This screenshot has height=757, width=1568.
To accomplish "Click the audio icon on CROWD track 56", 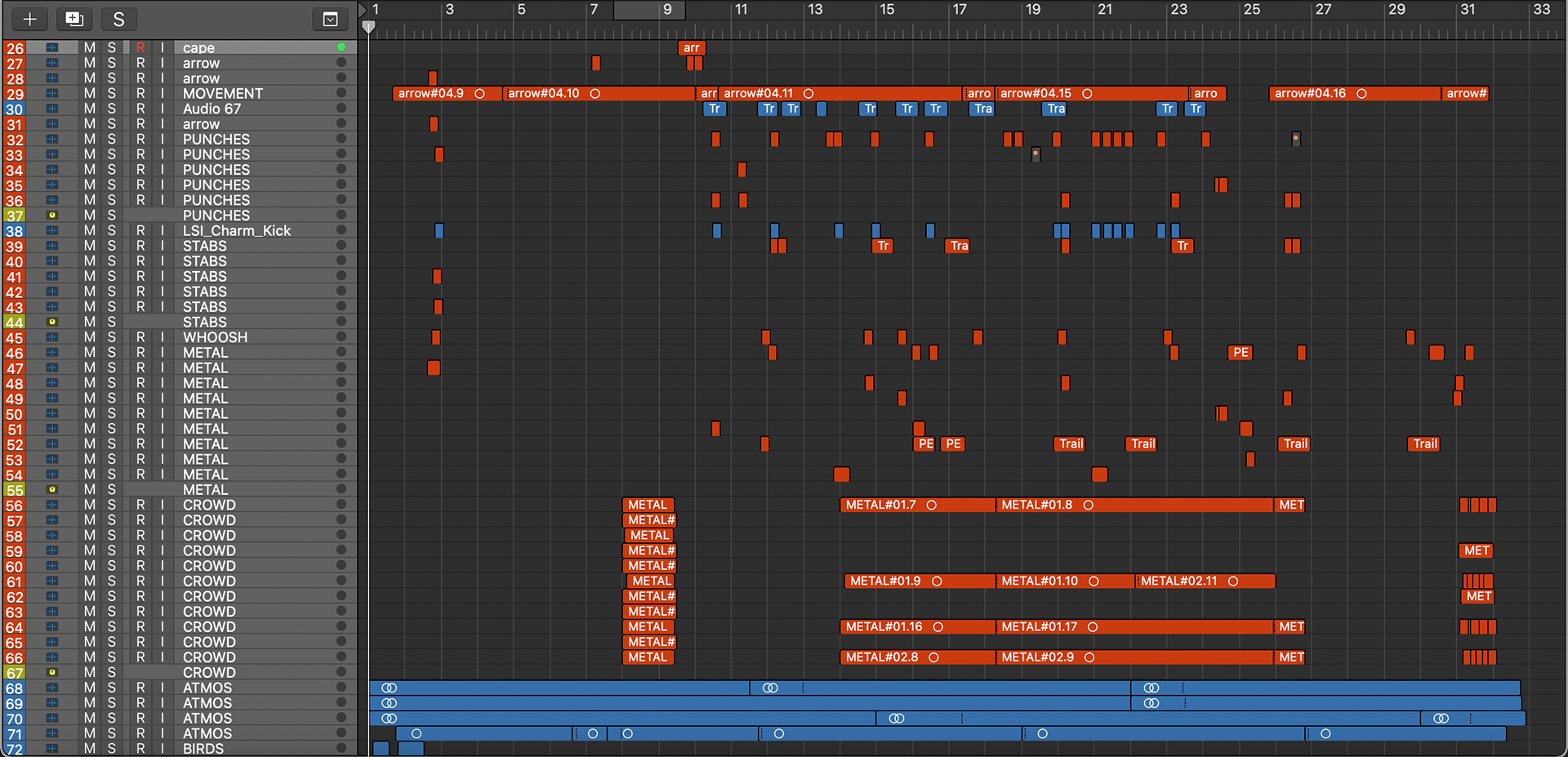I will [x=52, y=505].
